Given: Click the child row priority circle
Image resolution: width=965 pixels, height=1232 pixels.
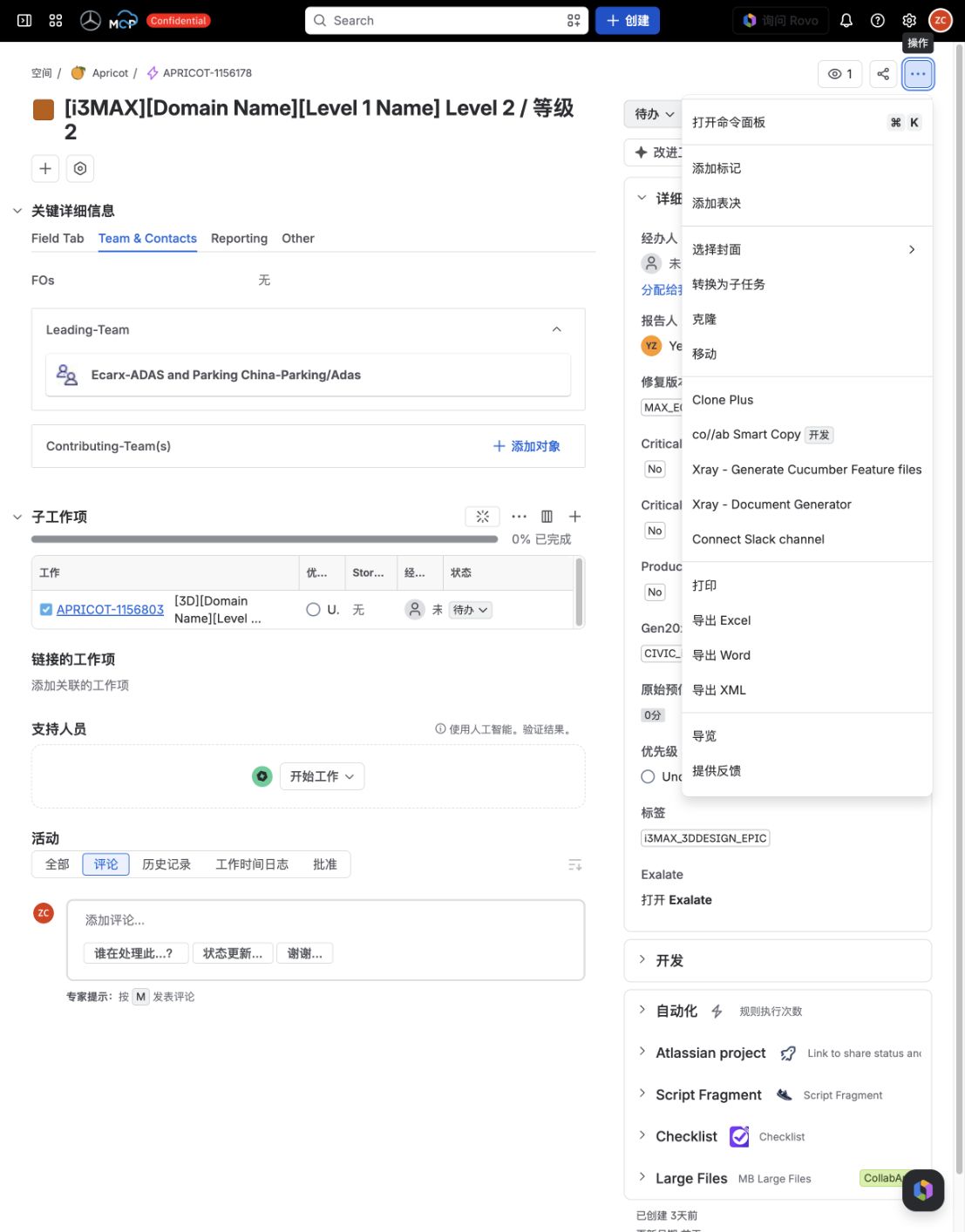Looking at the screenshot, I should coord(313,610).
